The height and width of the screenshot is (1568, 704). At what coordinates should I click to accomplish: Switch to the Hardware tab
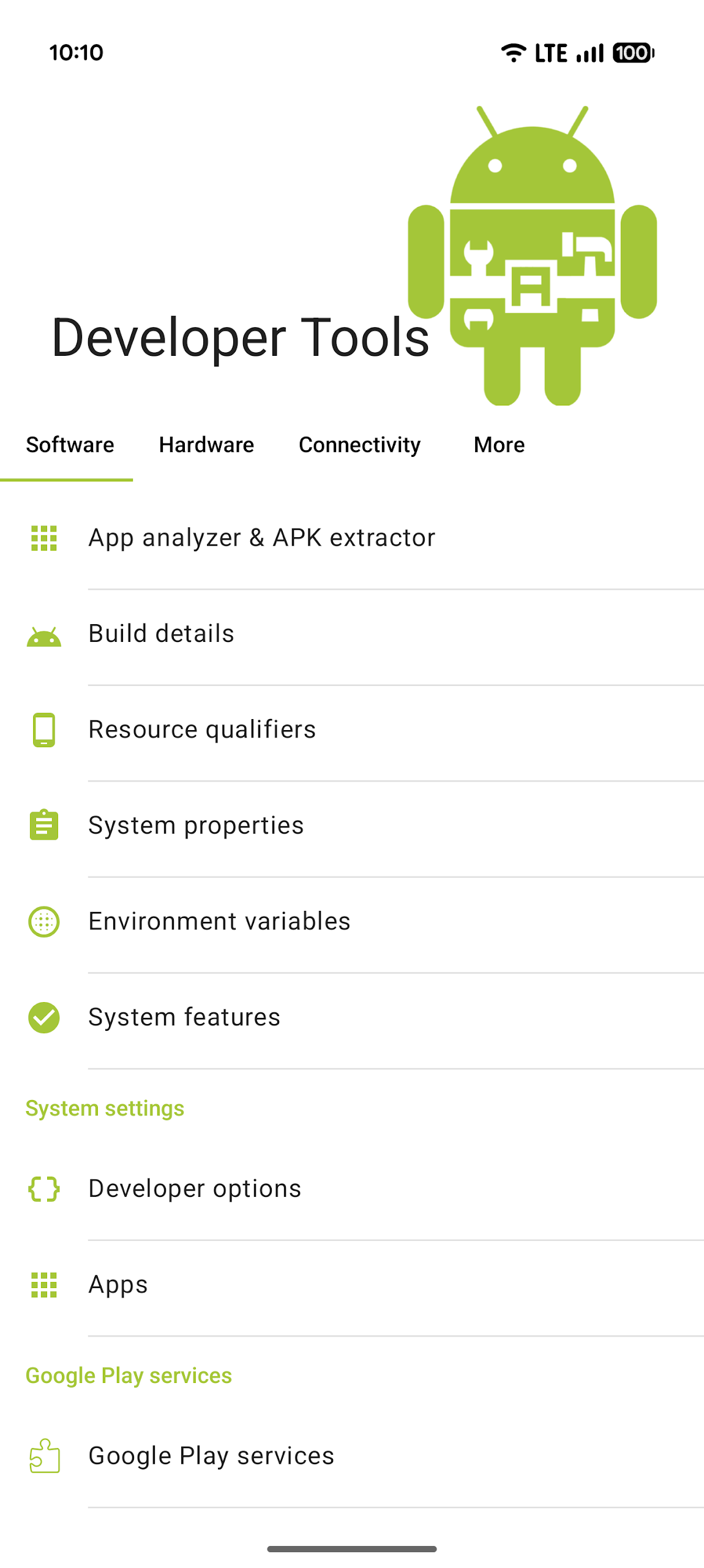[206, 445]
